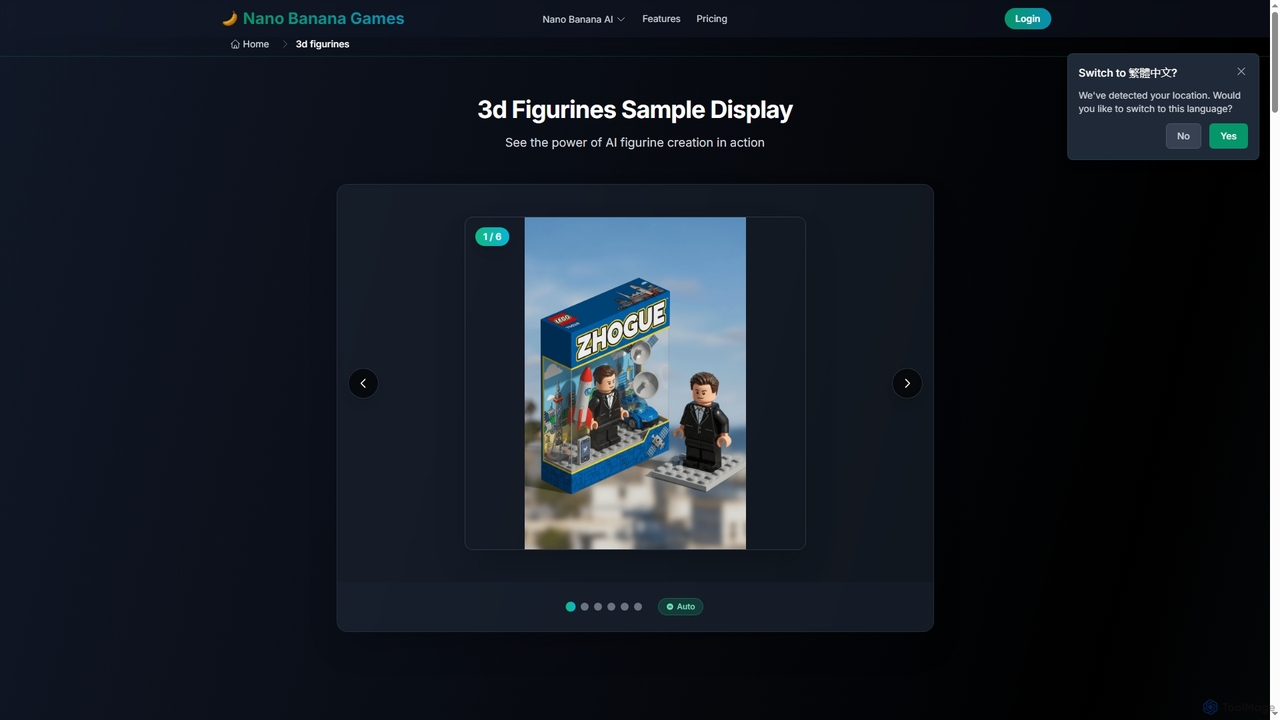
Task: Jump to the third carousel dot
Action: [x=598, y=606]
